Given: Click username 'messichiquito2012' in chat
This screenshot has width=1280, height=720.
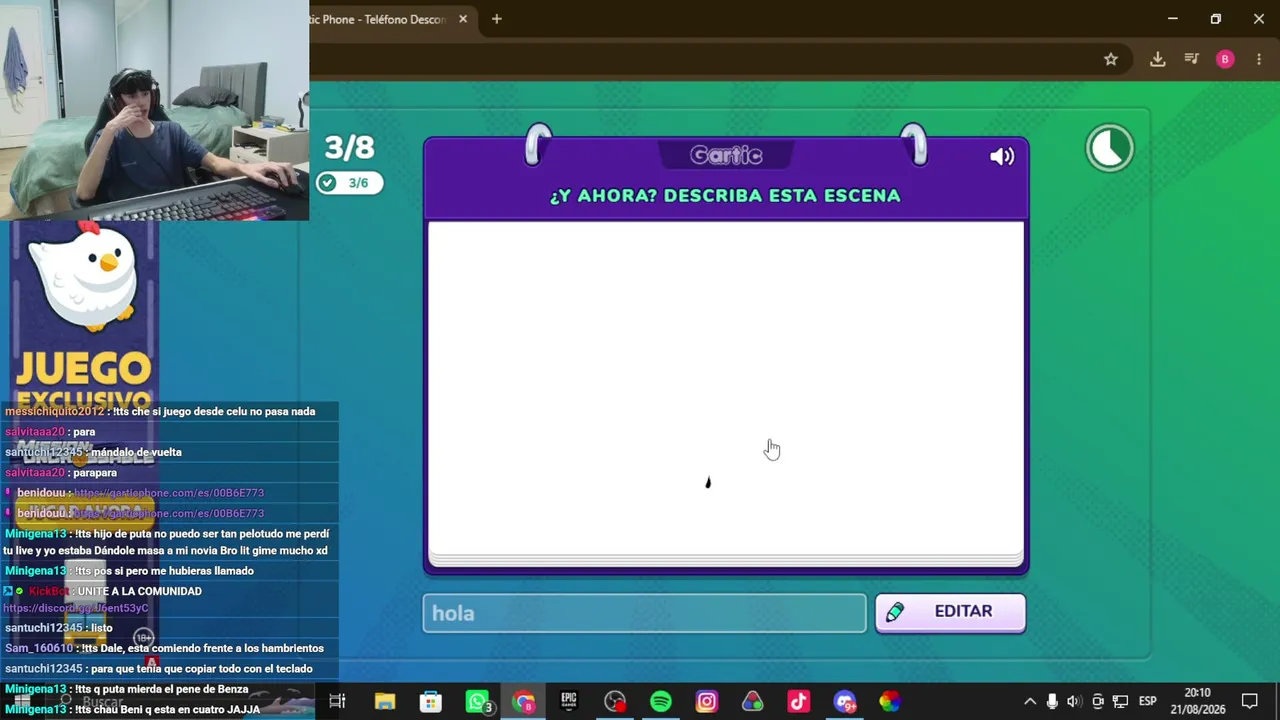Looking at the screenshot, I should (54, 411).
